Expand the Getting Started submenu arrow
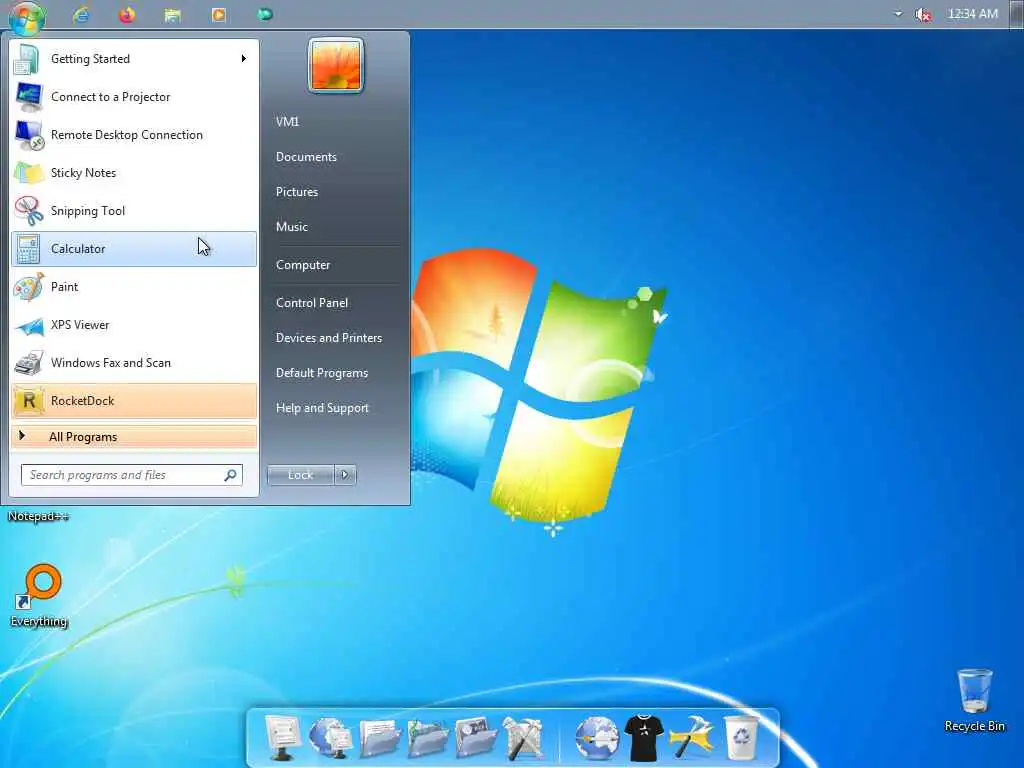This screenshot has width=1024, height=768. (244, 59)
